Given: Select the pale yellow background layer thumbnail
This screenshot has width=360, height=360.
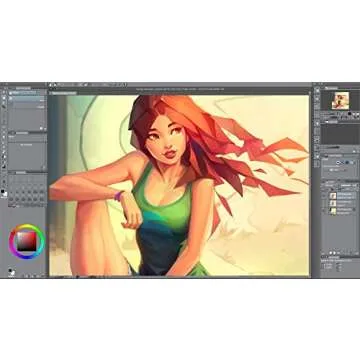Looking at the screenshot, I should (x=333, y=210).
